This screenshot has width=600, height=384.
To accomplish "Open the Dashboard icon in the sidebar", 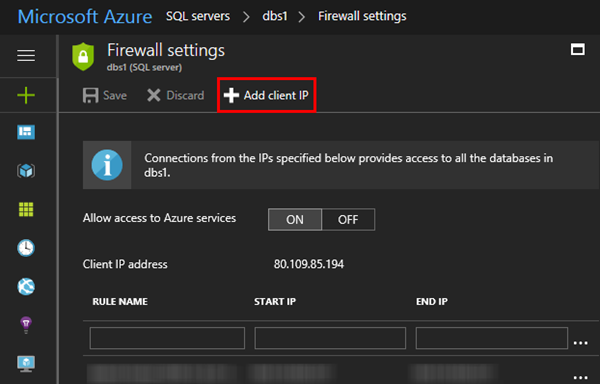I will pyautogui.click(x=26, y=132).
